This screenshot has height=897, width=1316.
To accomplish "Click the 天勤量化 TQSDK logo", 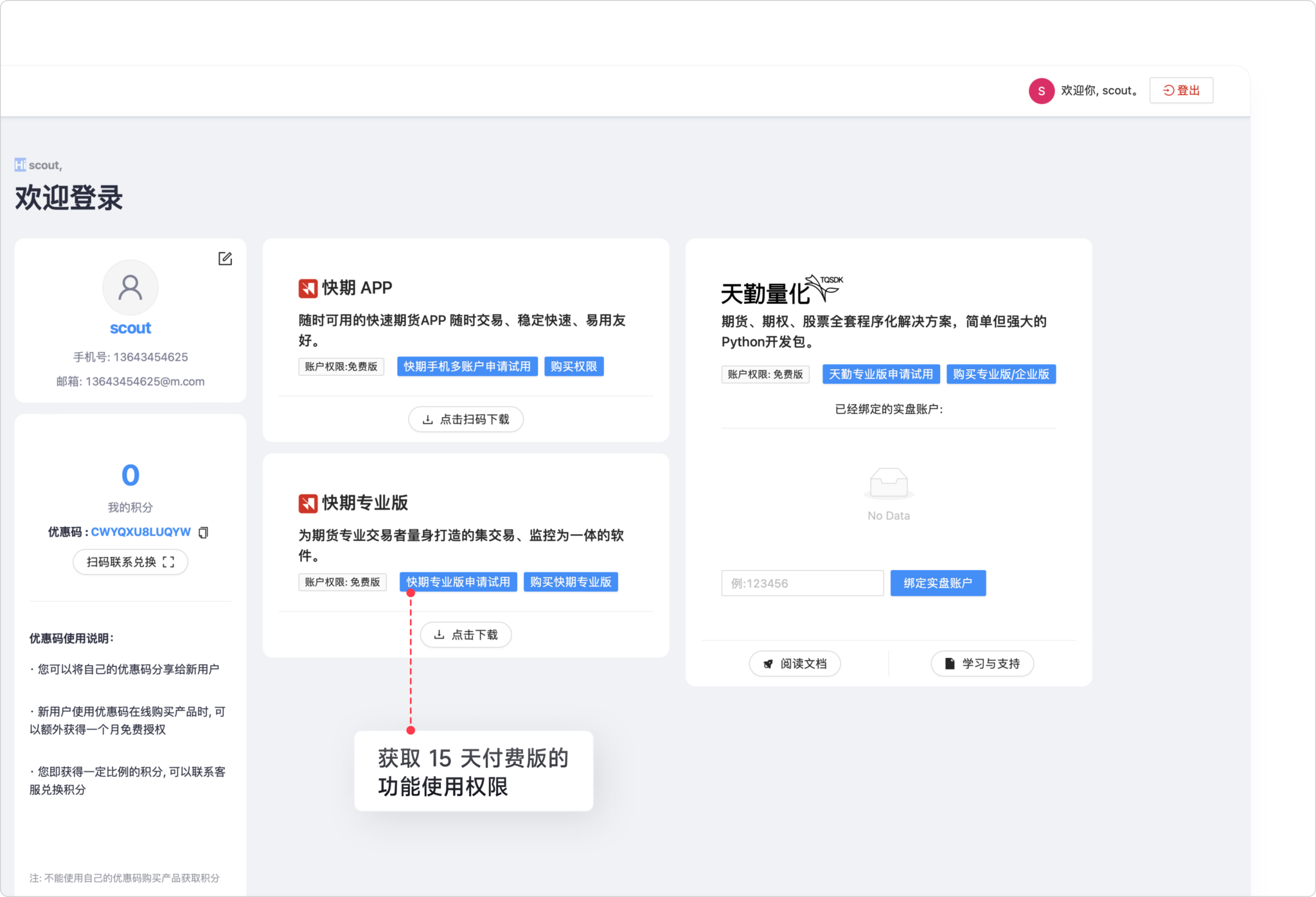I will [x=781, y=291].
